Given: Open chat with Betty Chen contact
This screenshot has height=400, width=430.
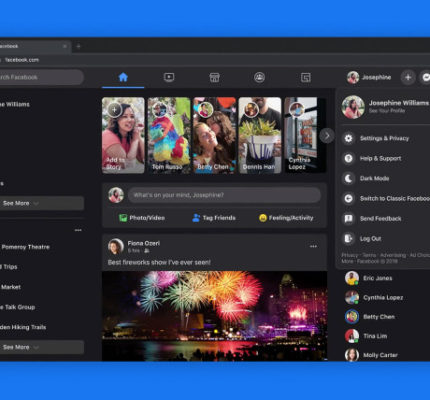Looking at the screenshot, I should (370, 317).
